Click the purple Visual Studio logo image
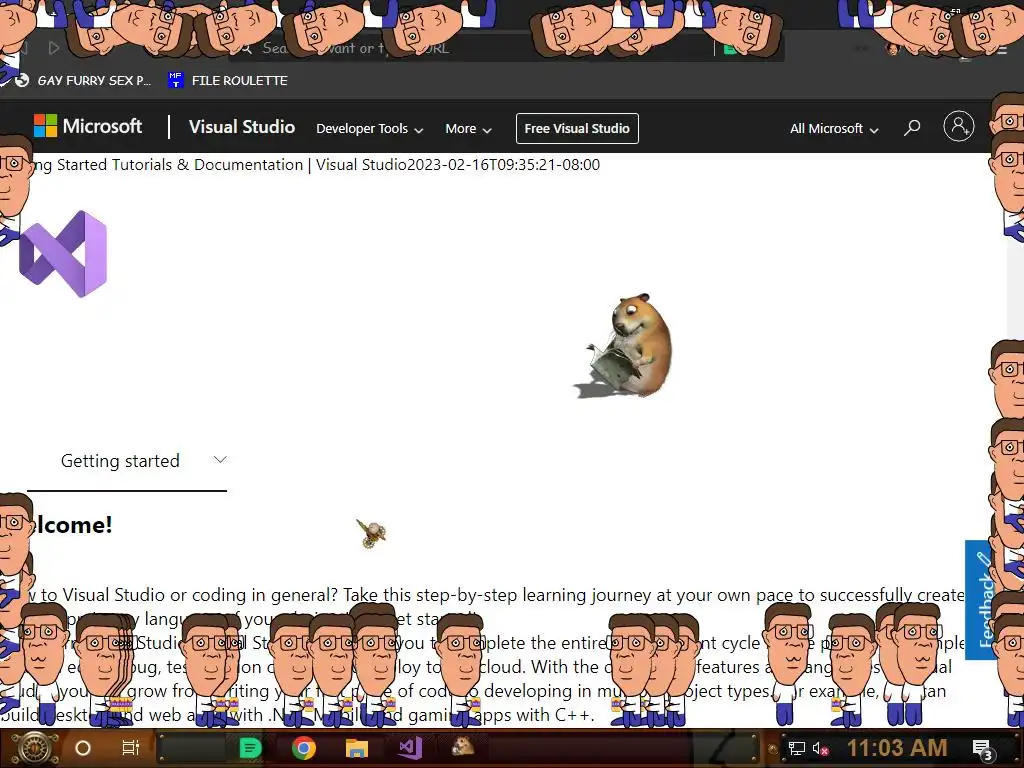 point(63,253)
